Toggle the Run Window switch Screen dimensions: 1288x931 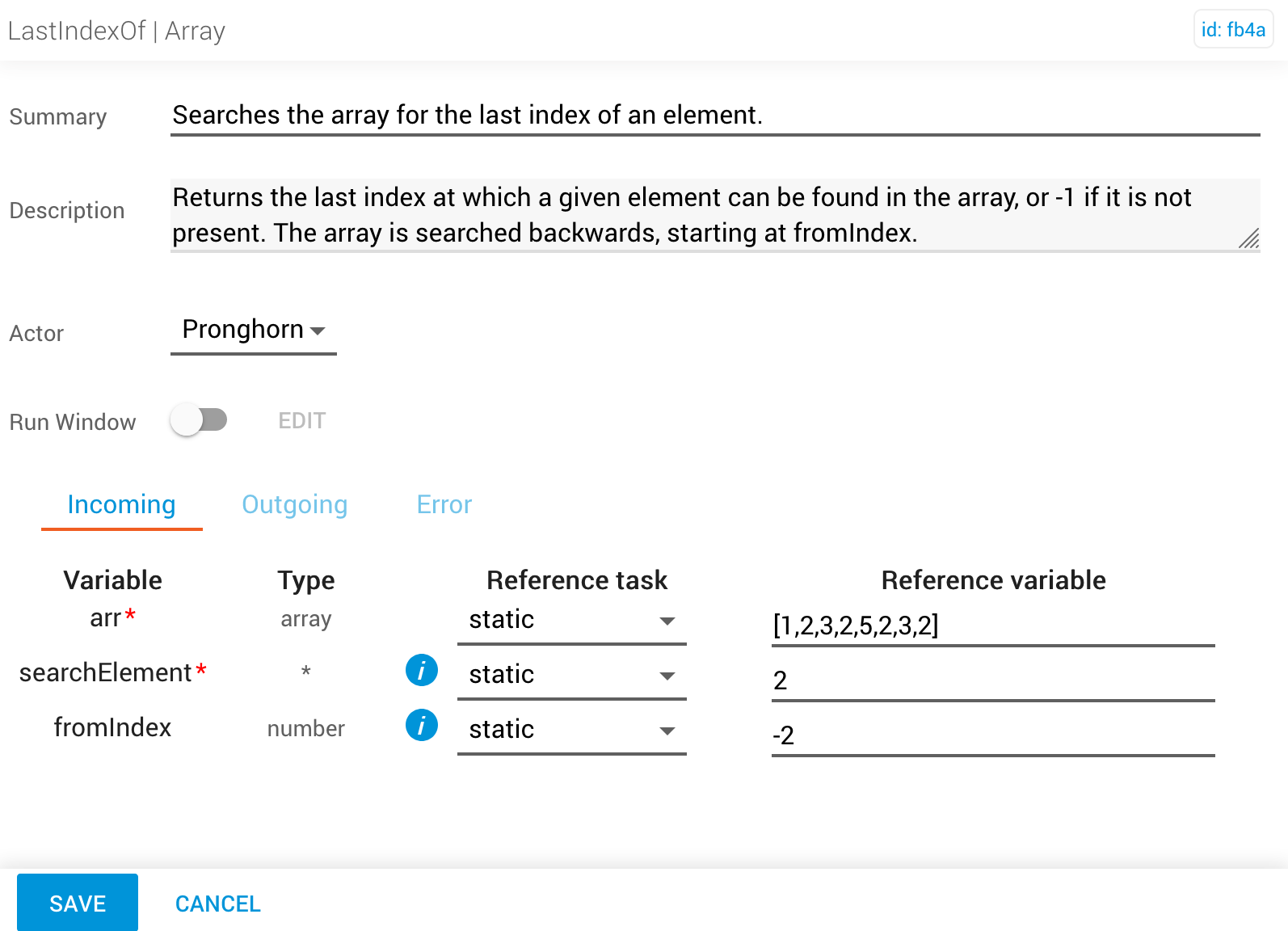click(199, 420)
